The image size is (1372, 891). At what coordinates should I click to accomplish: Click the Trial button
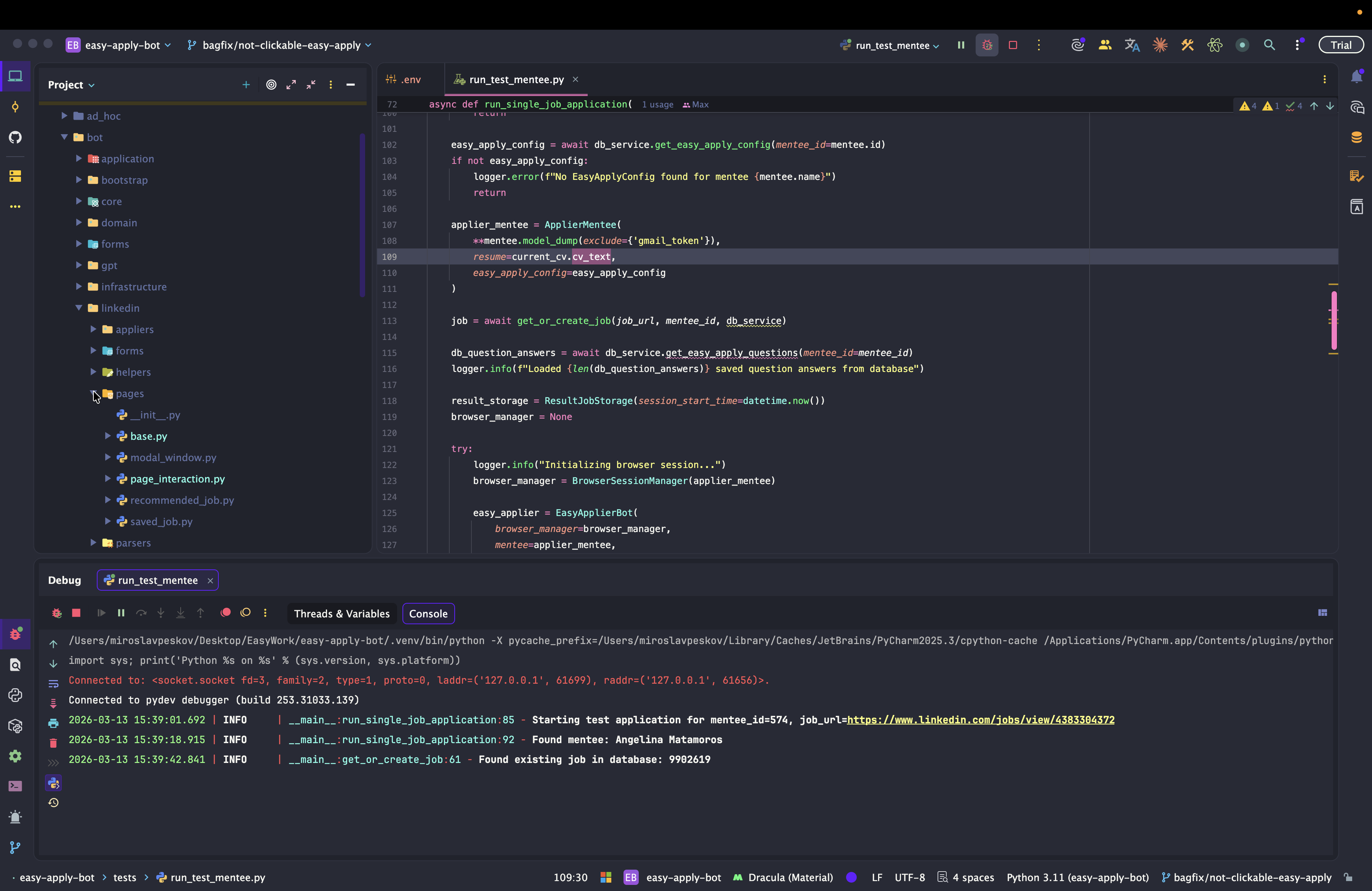point(1341,45)
